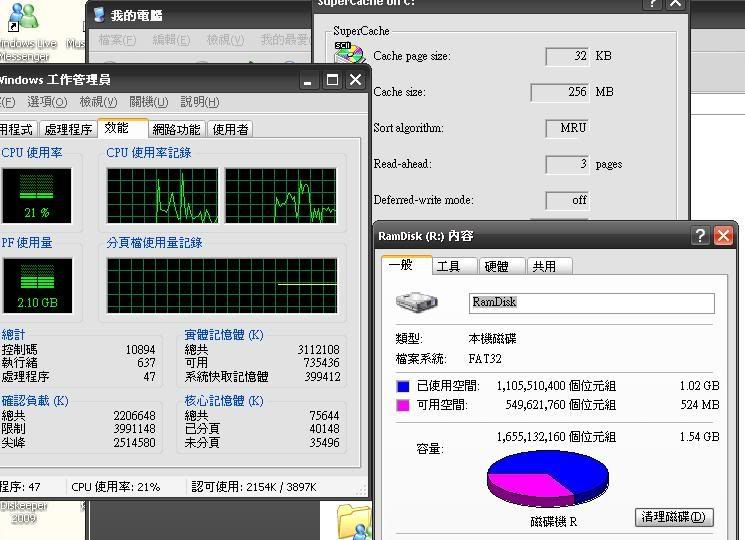Switch to 效能 tab in Task Manager

tap(123, 128)
